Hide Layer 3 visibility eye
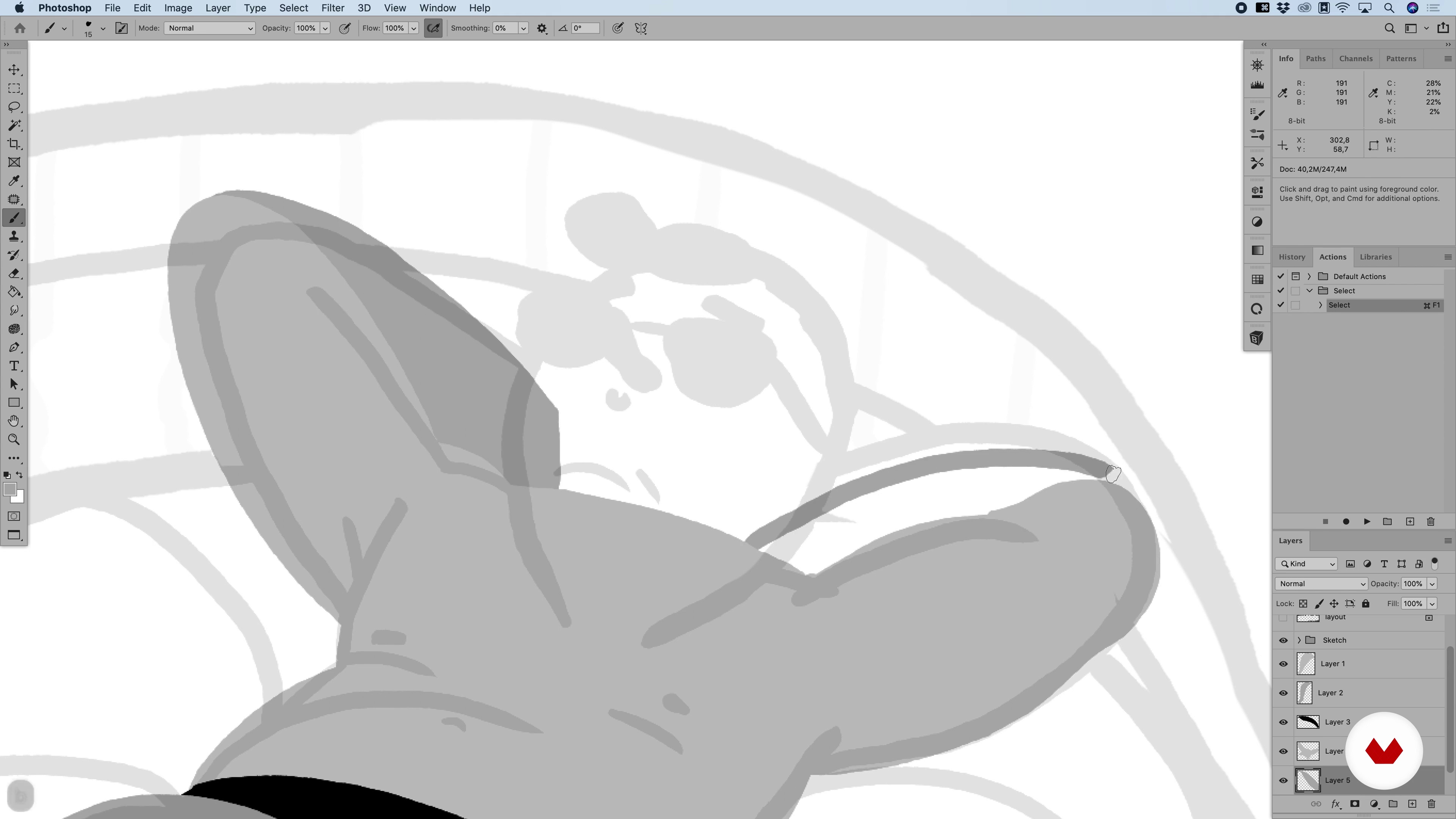 [x=1283, y=722]
